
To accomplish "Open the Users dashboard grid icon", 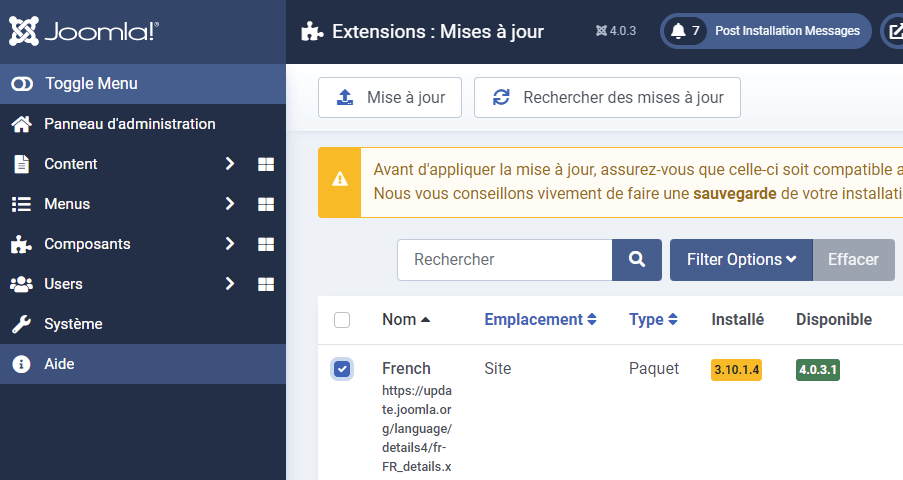I will click(x=266, y=284).
